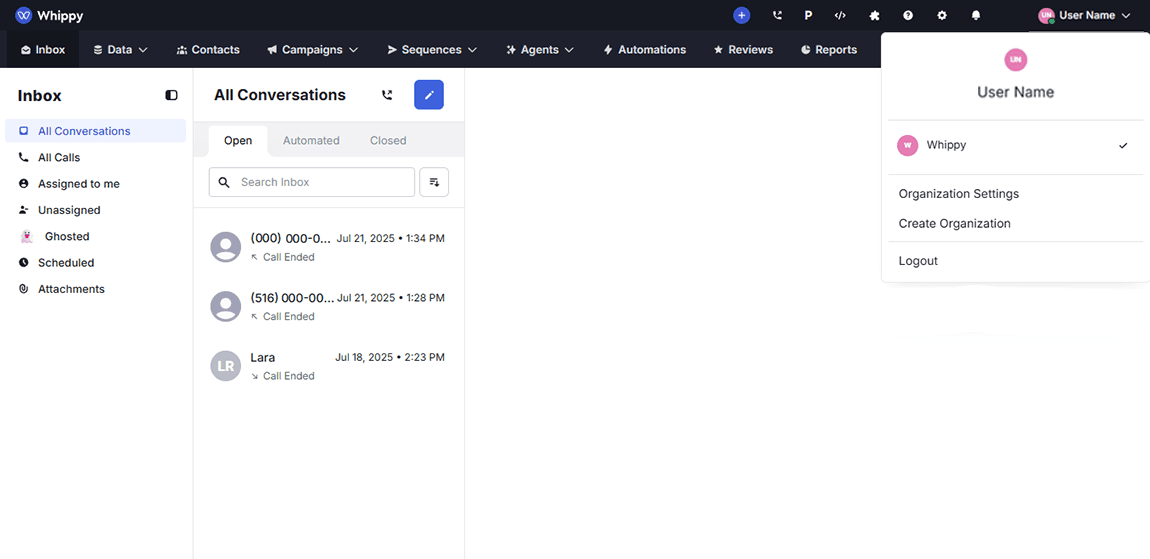Click the User Name heading in the dropdown
Viewport: 1150px width, 559px height.
pyautogui.click(x=1016, y=92)
